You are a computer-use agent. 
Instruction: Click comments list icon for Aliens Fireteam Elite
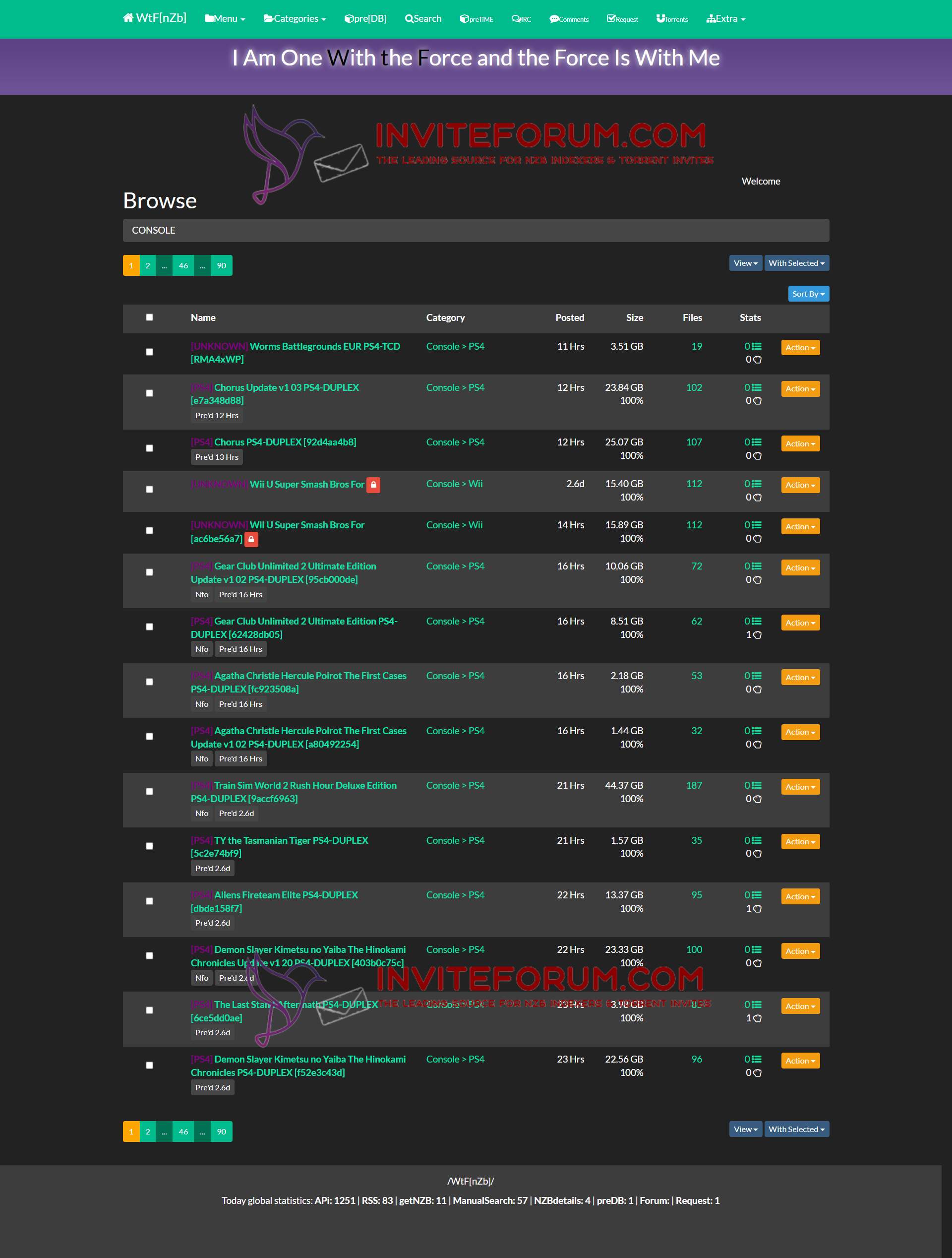[x=757, y=895]
